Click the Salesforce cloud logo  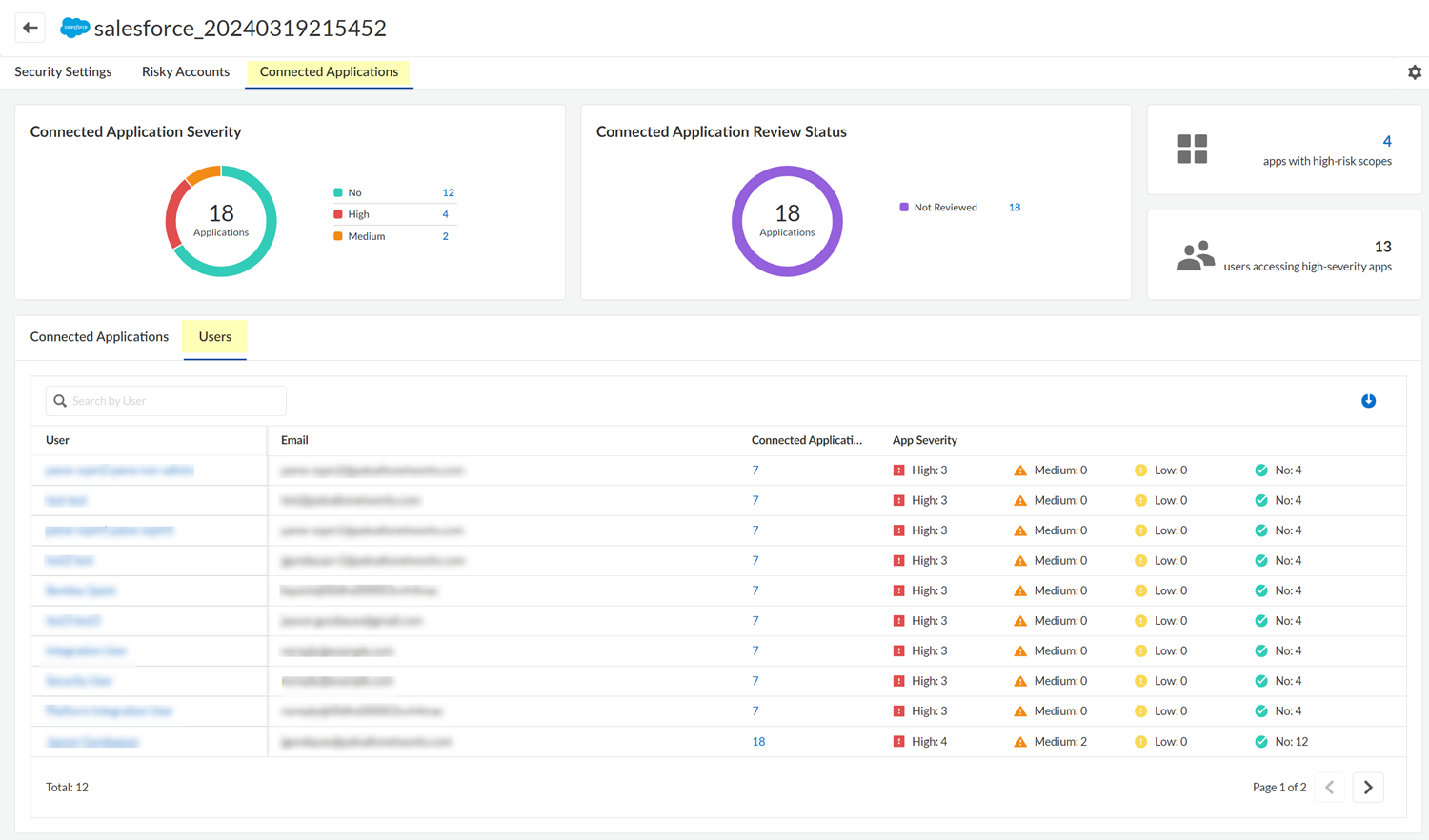[x=74, y=28]
